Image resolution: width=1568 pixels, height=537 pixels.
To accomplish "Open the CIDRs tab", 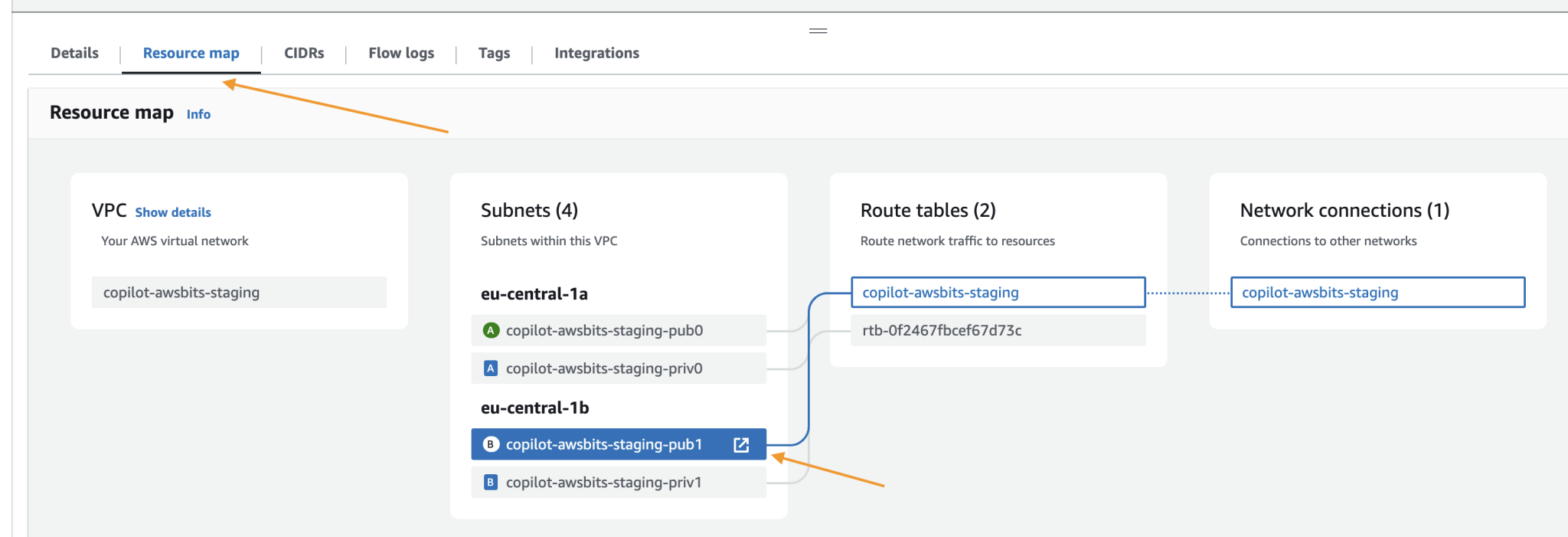I will [304, 53].
